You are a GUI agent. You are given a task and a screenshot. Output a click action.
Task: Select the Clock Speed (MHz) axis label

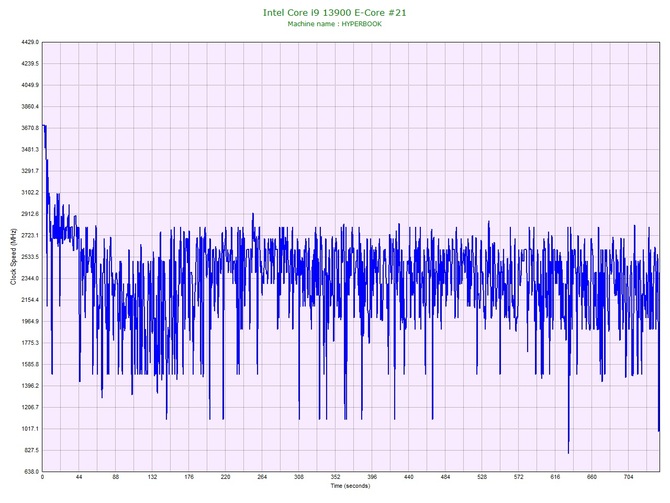pyautogui.click(x=14, y=257)
